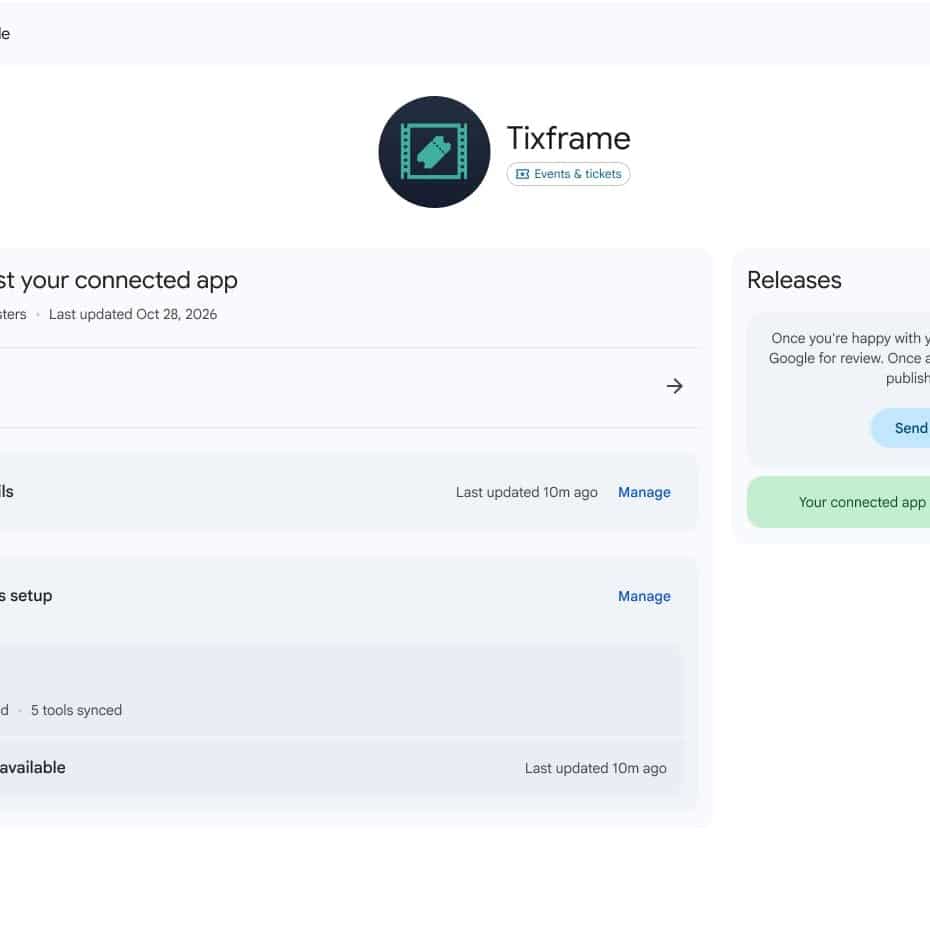Click the ticket icon in Events chip

[x=523, y=174]
